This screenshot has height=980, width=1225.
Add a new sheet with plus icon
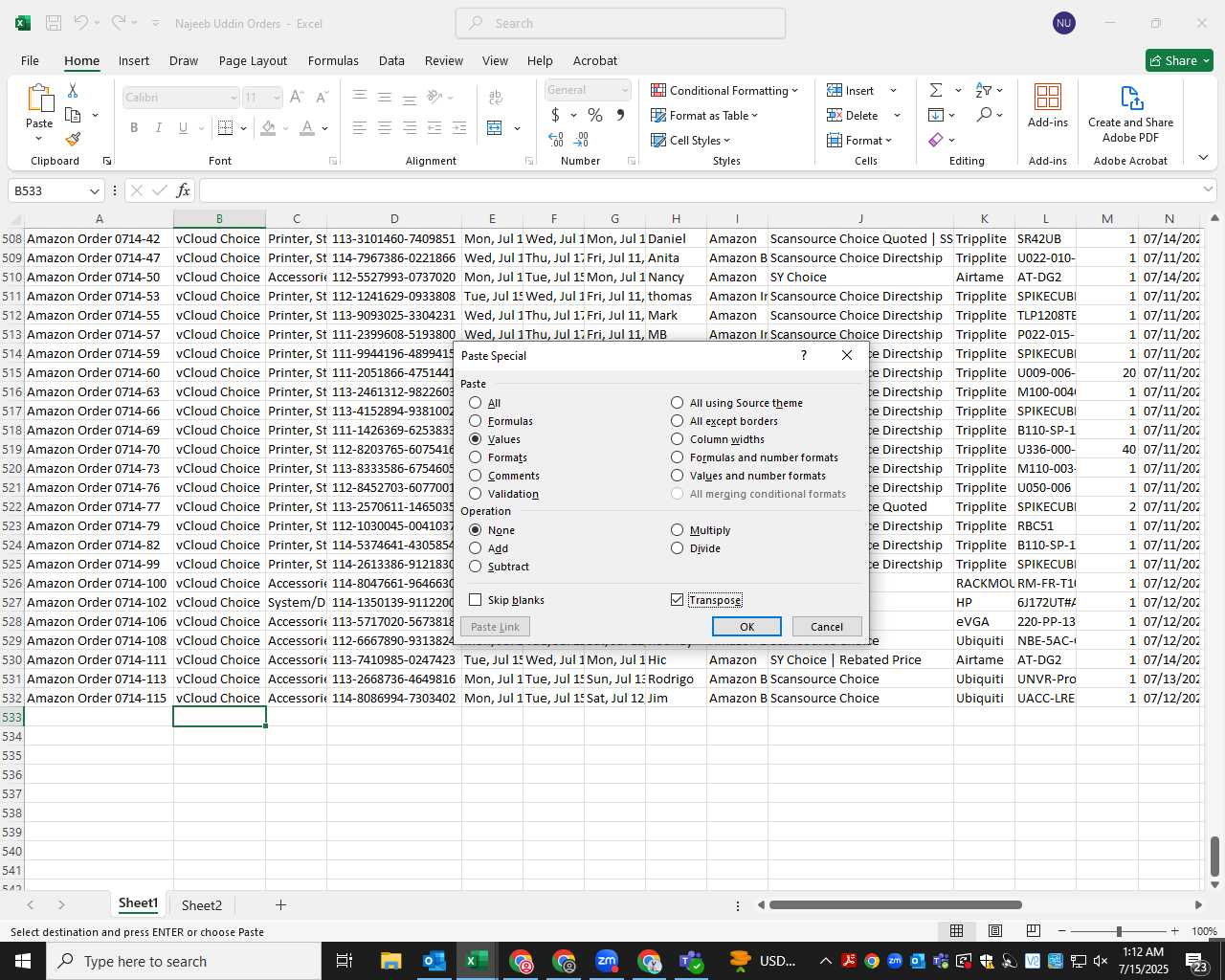click(280, 904)
